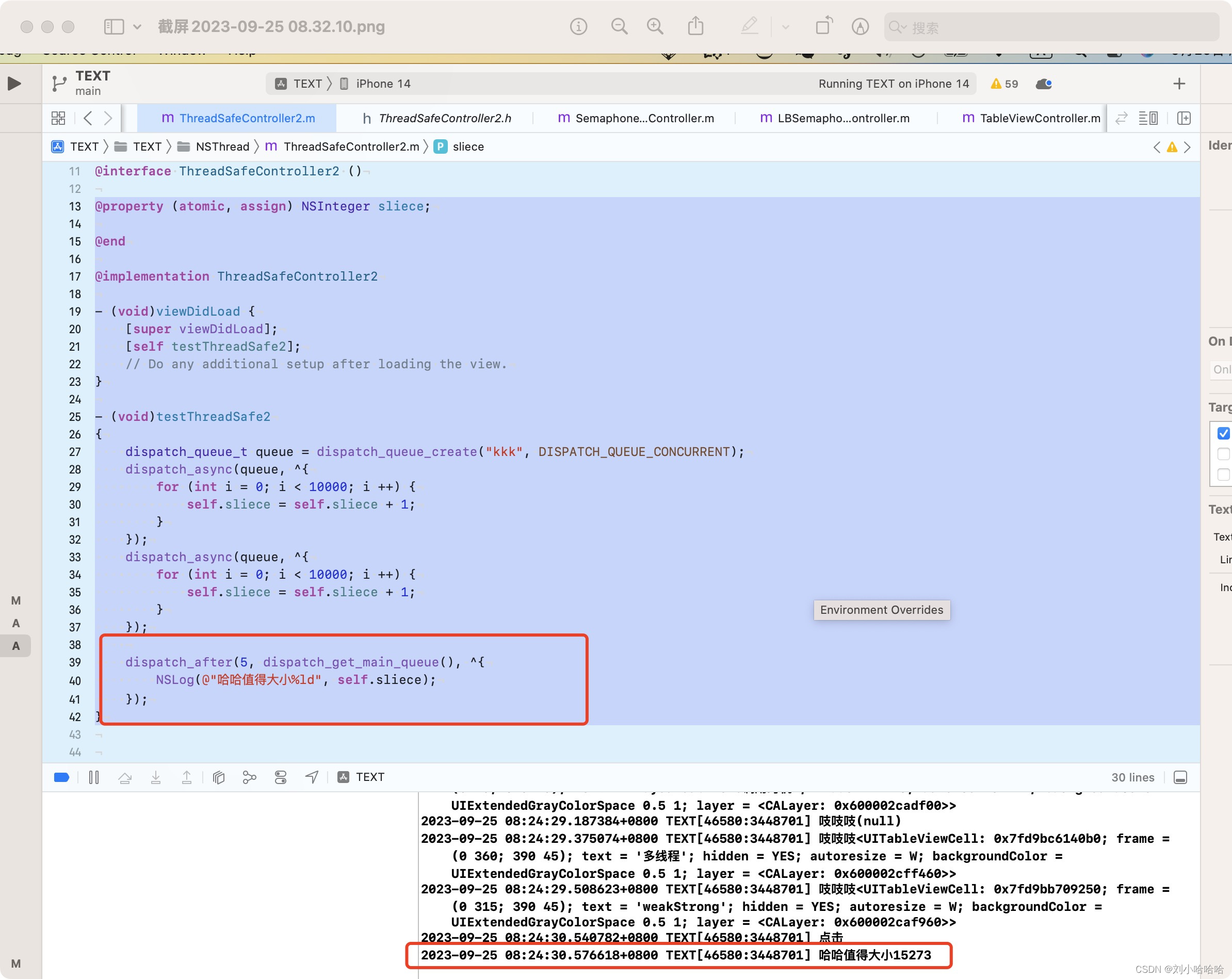Click 'dispatch_after' on code line 39
Viewport: 1232px width, 979px height.
click(179, 663)
